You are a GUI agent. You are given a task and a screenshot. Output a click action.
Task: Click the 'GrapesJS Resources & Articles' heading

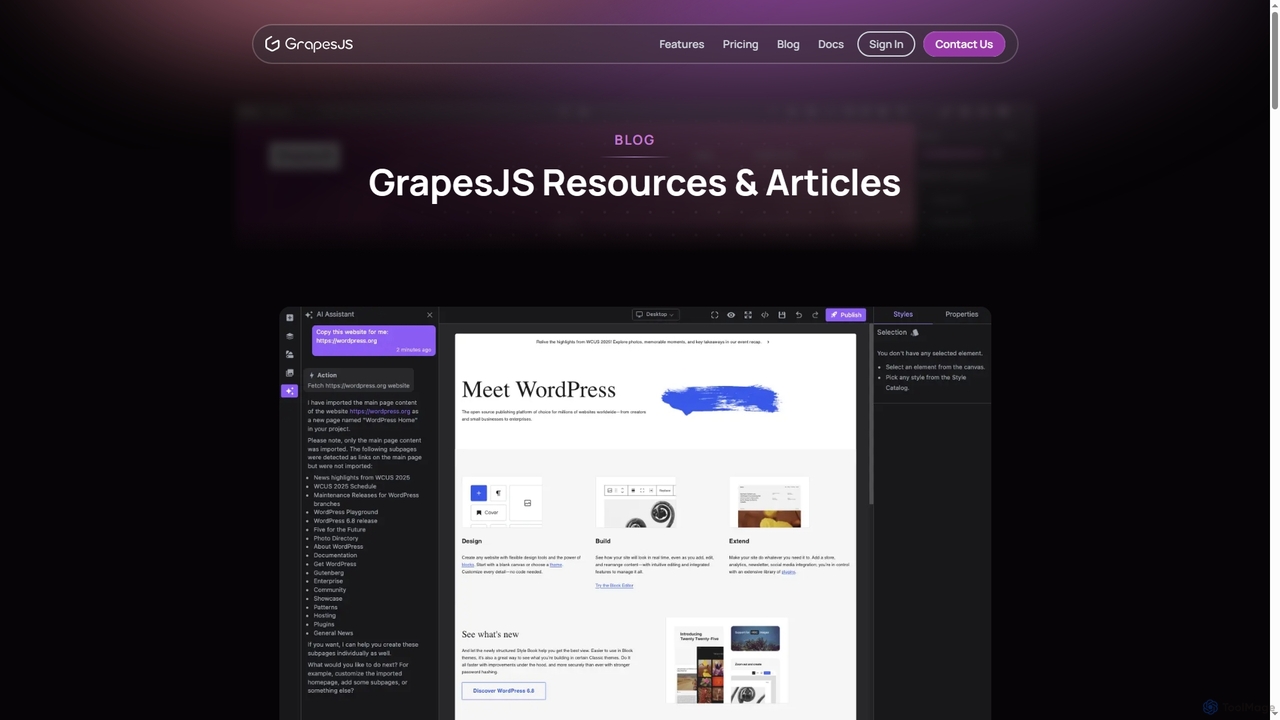coord(635,183)
